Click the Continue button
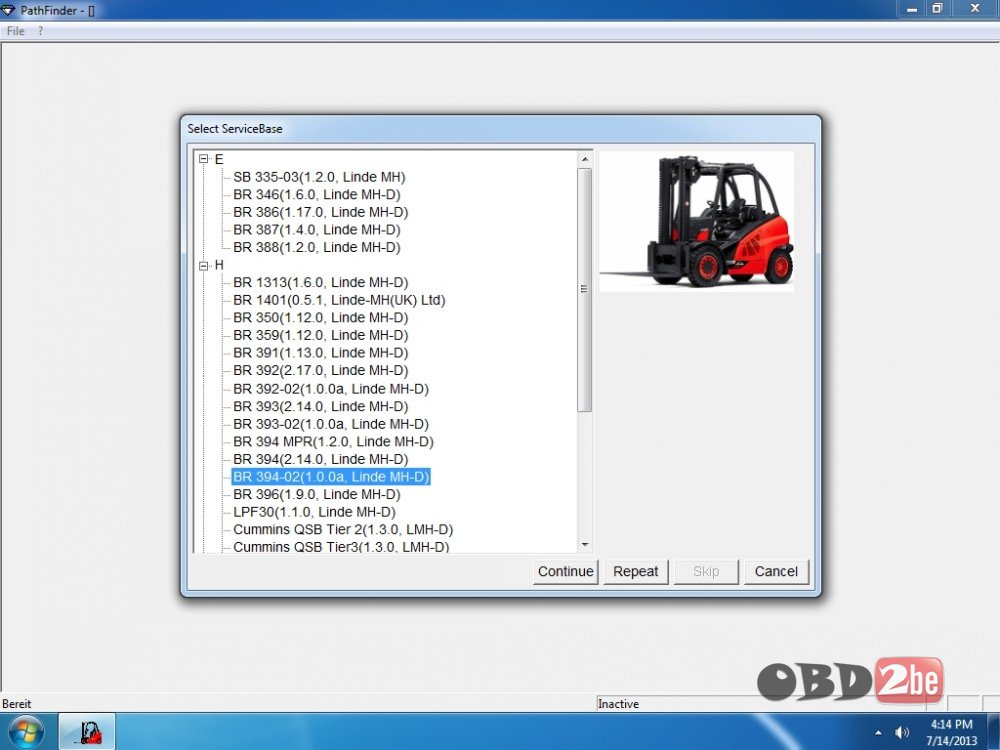The width and height of the screenshot is (1000, 750). click(565, 571)
